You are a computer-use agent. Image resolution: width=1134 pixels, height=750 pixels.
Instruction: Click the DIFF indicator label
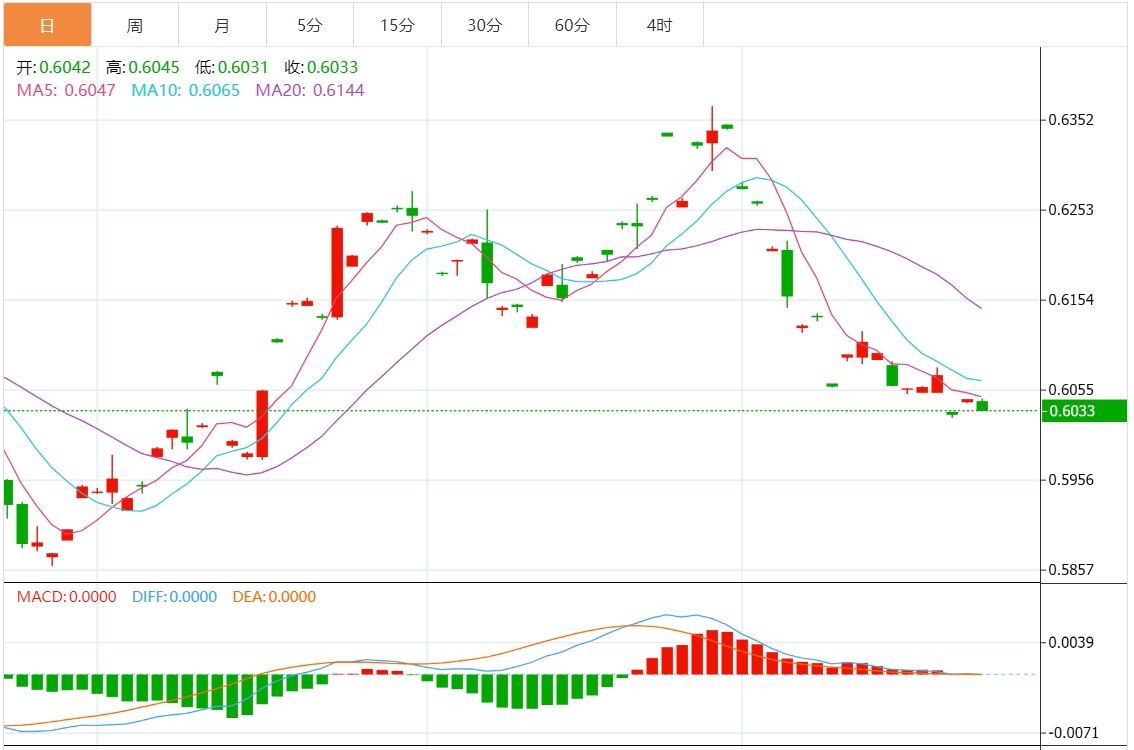click(174, 597)
